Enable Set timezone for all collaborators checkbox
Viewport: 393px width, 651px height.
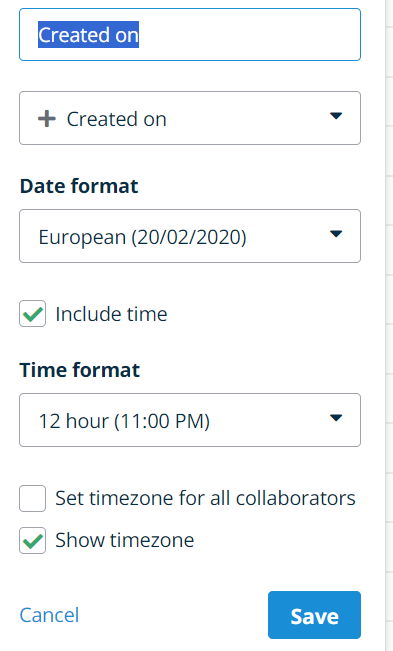[33, 498]
